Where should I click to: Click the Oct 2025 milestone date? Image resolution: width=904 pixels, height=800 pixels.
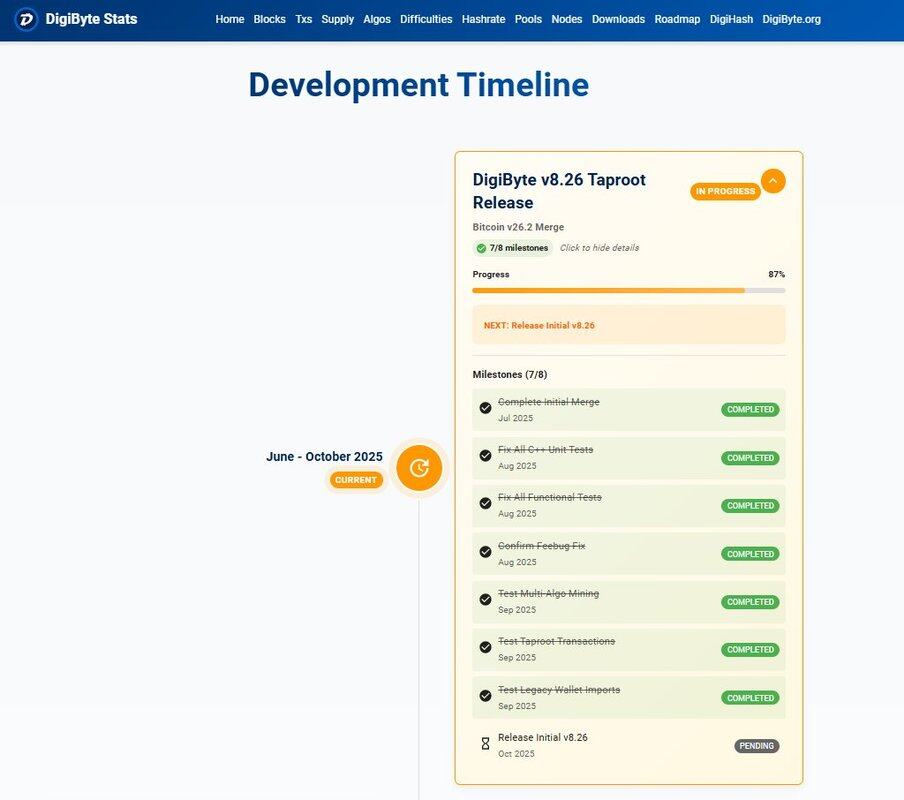click(x=516, y=754)
